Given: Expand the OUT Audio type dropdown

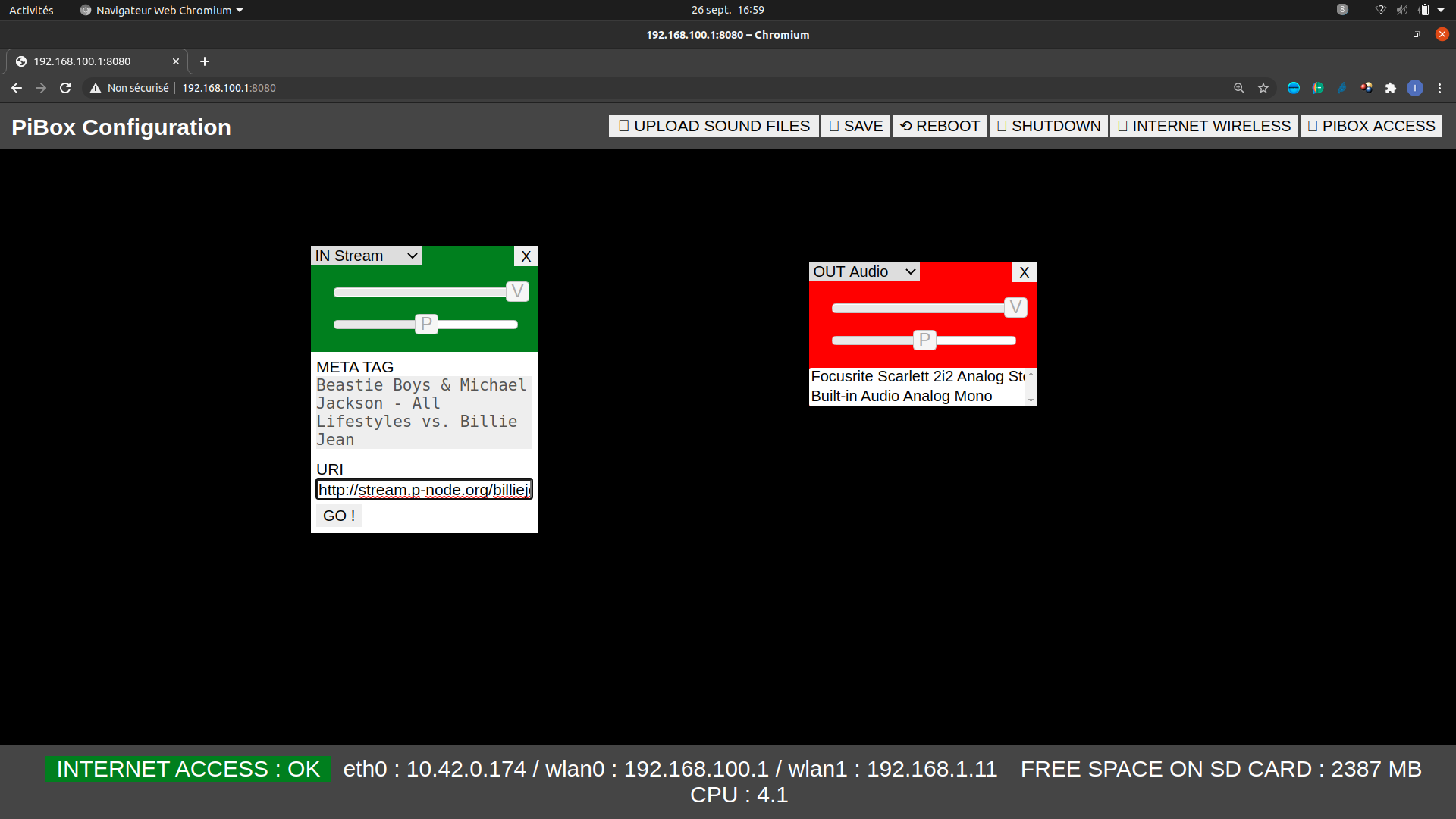Looking at the screenshot, I should [864, 271].
